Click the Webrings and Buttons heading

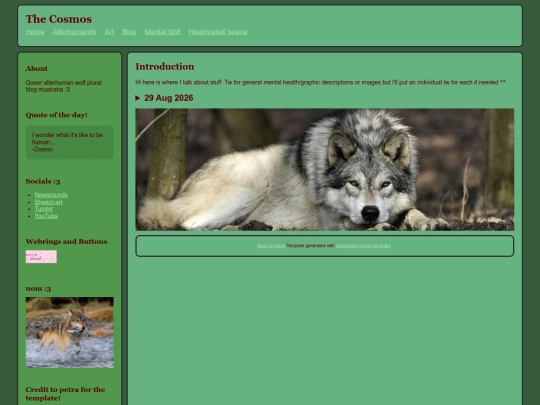[x=66, y=241]
